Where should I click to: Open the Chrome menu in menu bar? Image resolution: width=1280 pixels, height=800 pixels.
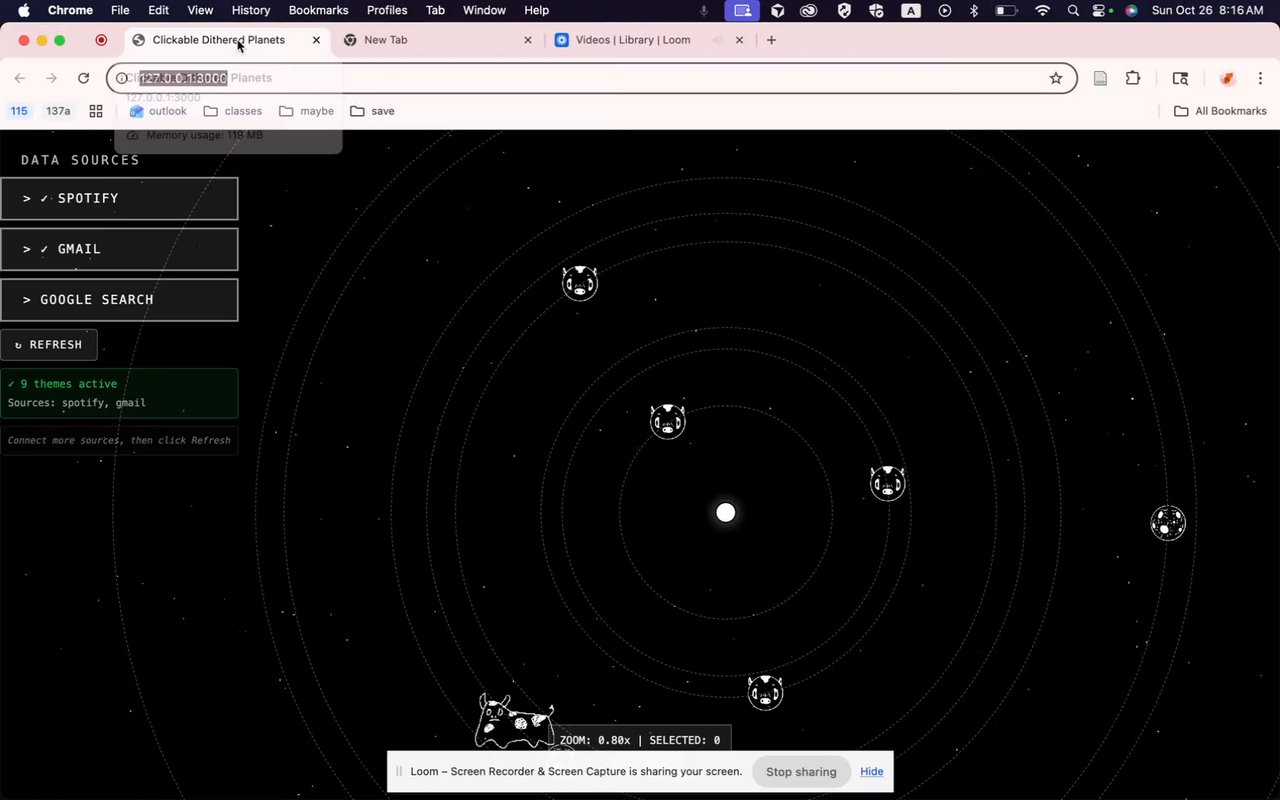click(x=71, y=10)
